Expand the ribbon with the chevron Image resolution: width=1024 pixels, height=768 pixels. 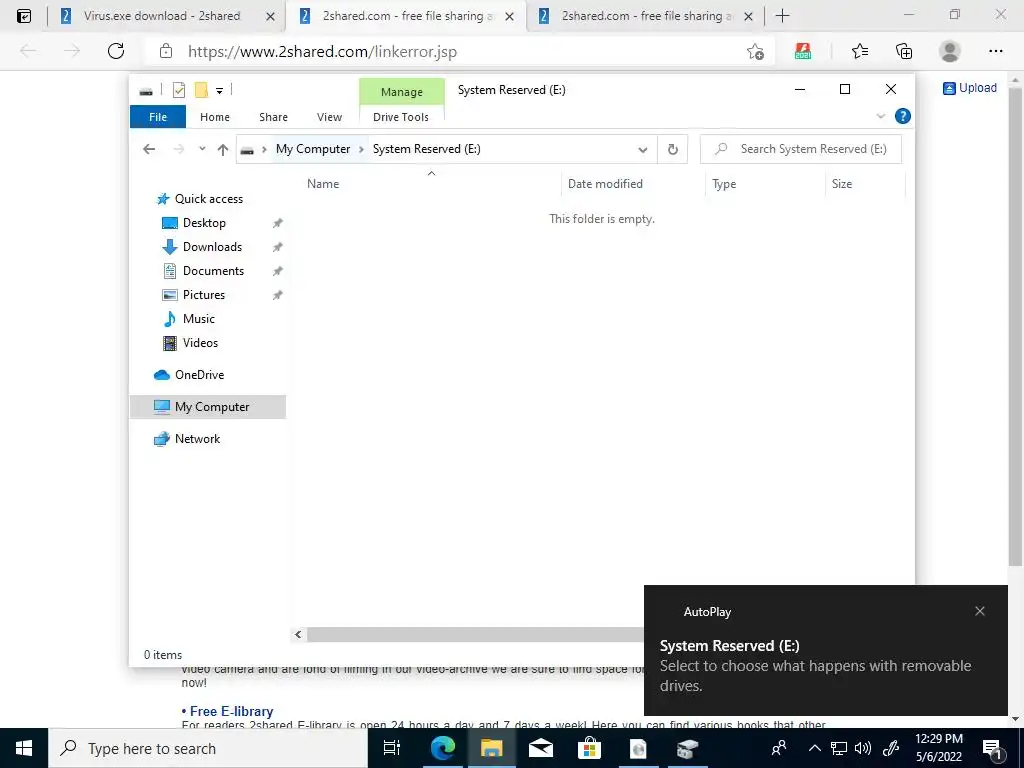(x=880, y=116)
